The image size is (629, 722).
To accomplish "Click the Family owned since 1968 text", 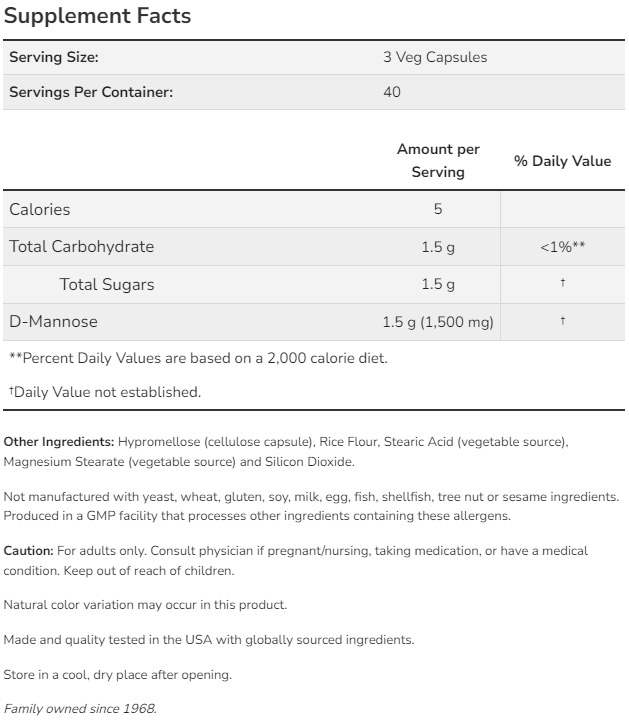I will 80,709.
